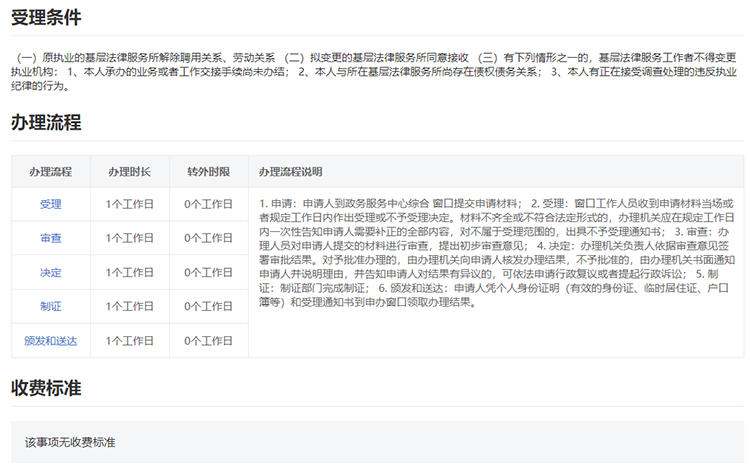Click the 办理流程说明 column header
The height and width of the screenshot is (468, 750).
[x=290, y=172]
